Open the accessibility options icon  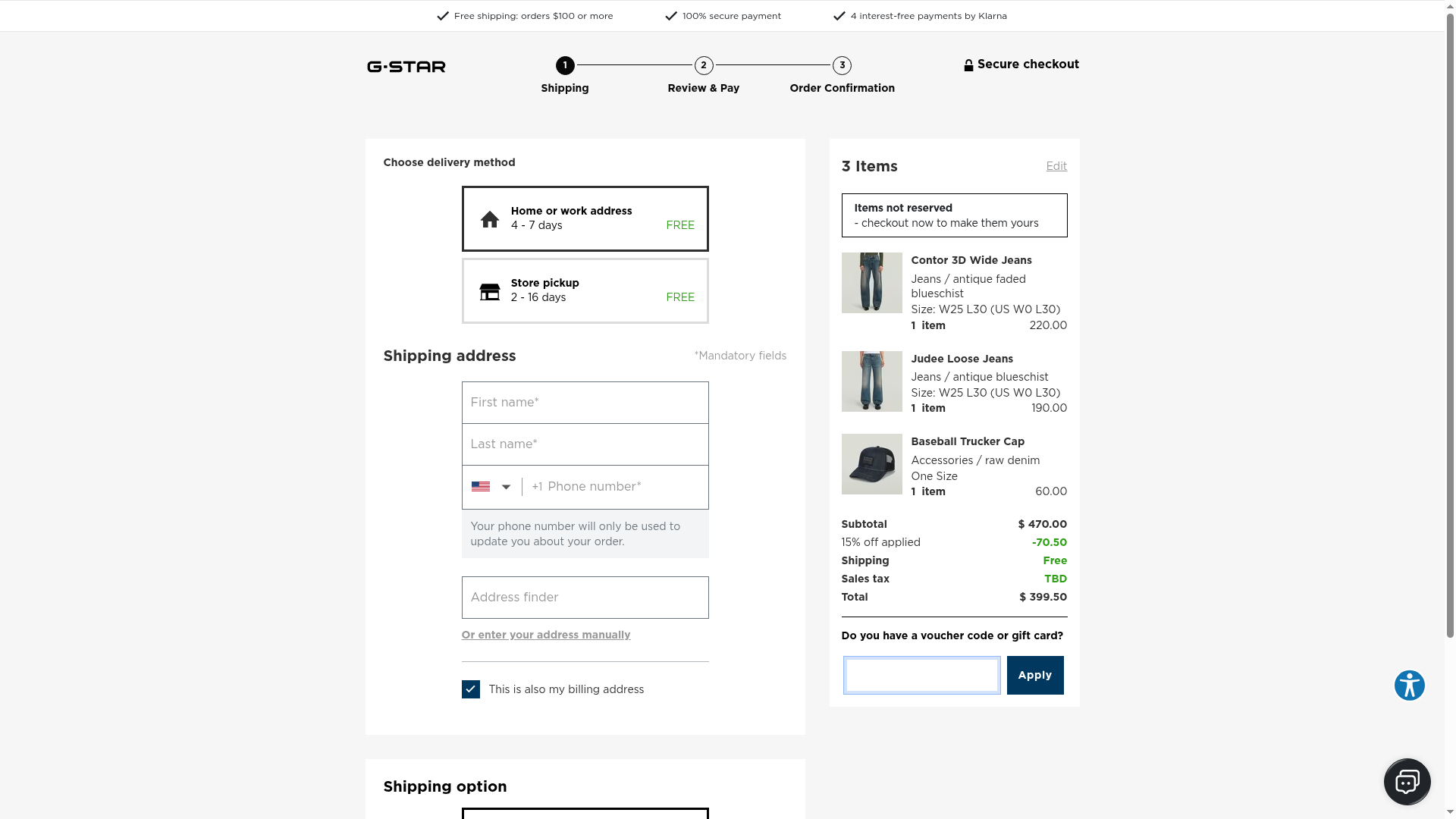(x=1409, y=686)
